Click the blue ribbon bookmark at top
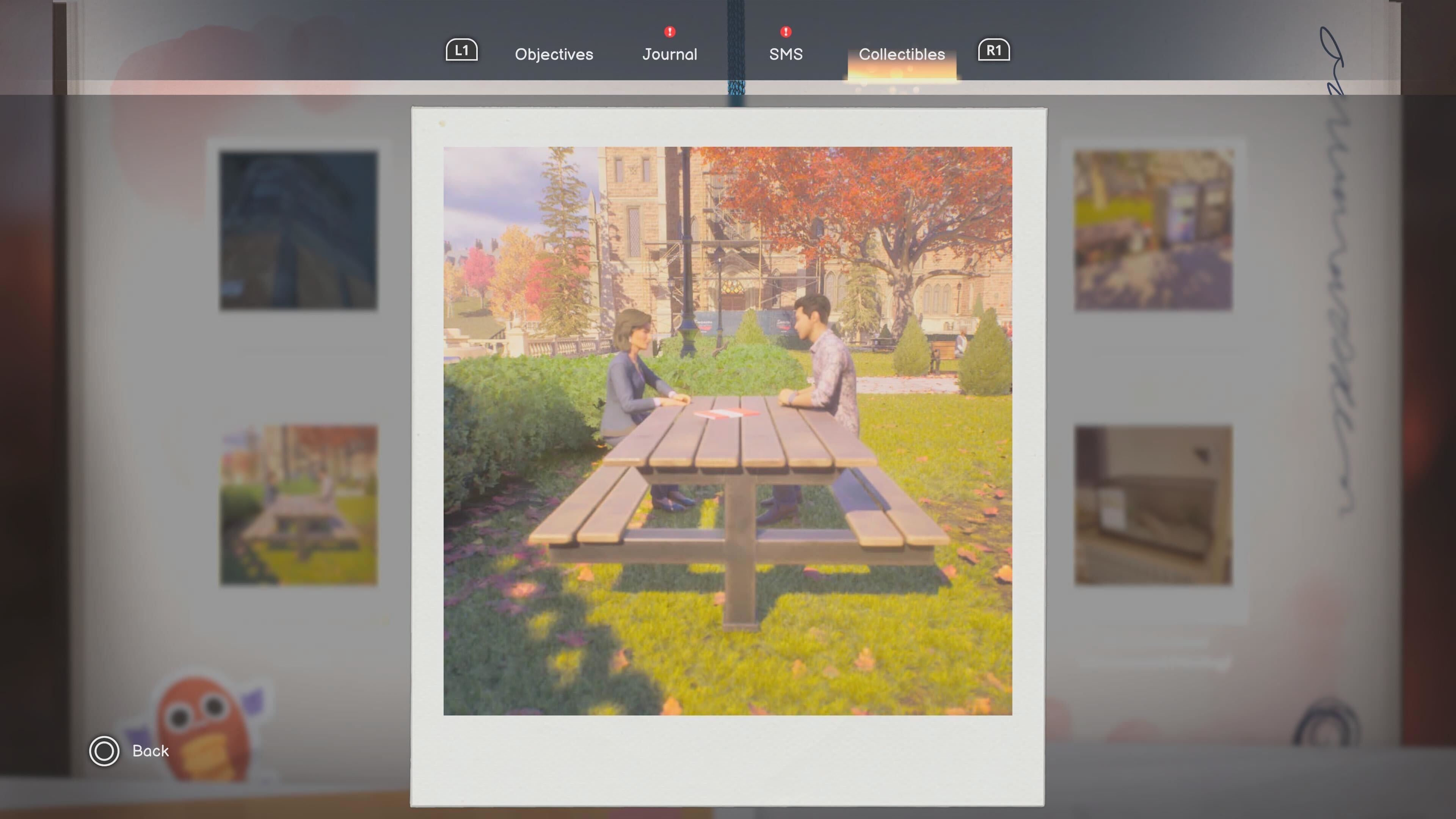 pyautogui.click(x=736, y=51)
